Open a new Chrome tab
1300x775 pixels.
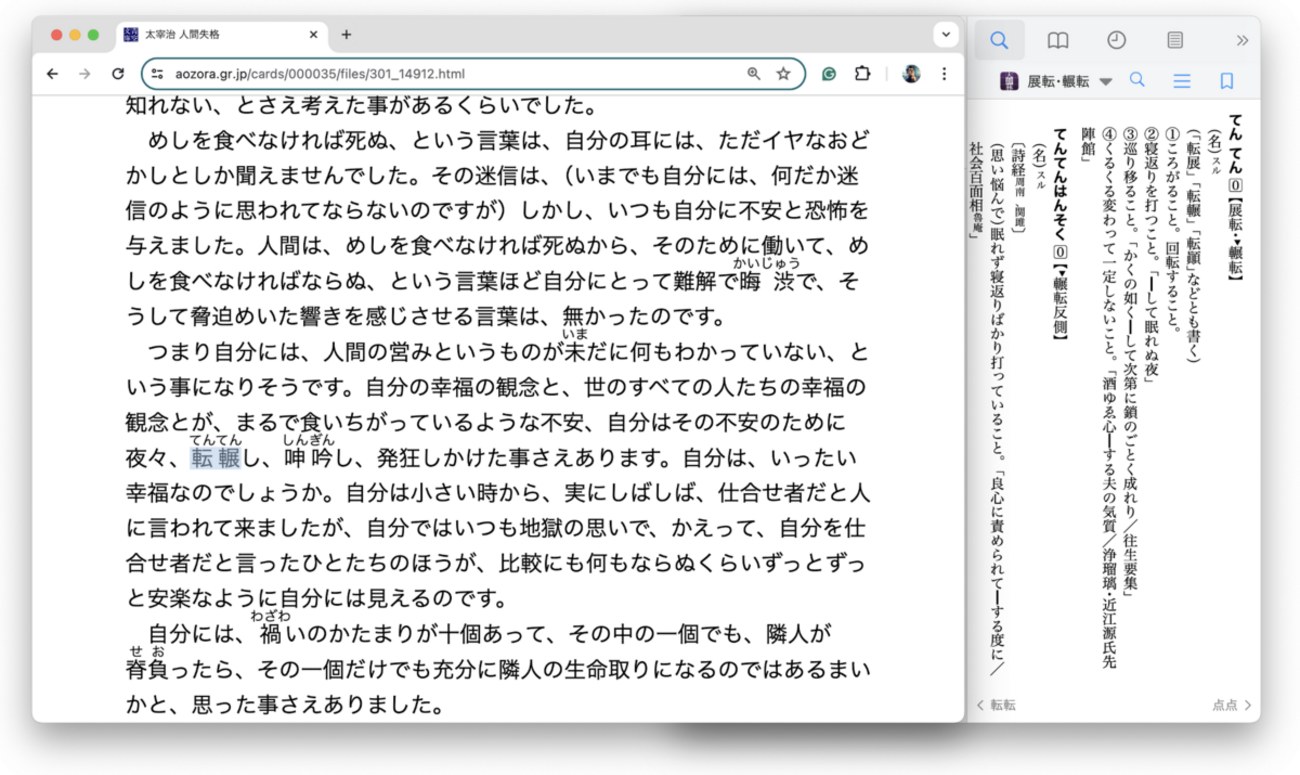click(346, 35)
